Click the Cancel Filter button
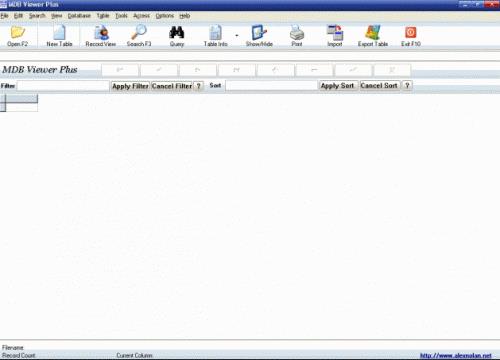The width and height of the screenshot is (500, 360). click(172, 86)
